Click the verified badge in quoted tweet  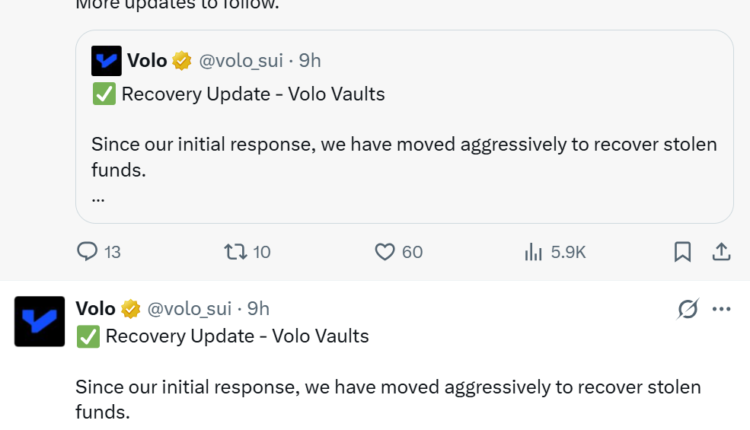coord(182,61)
